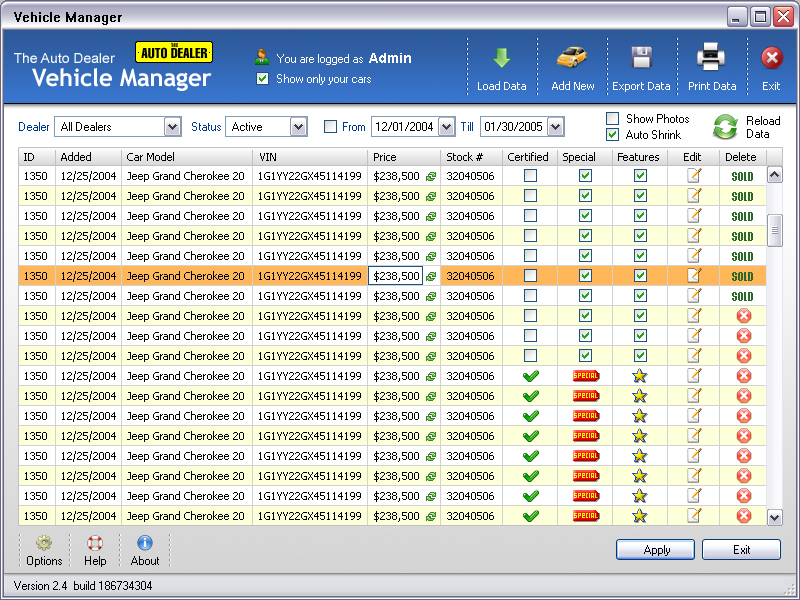The height and width of the screenshot is (600, 800).
Task: Click the scroll down arrow of table
Action: pos(774,517)
